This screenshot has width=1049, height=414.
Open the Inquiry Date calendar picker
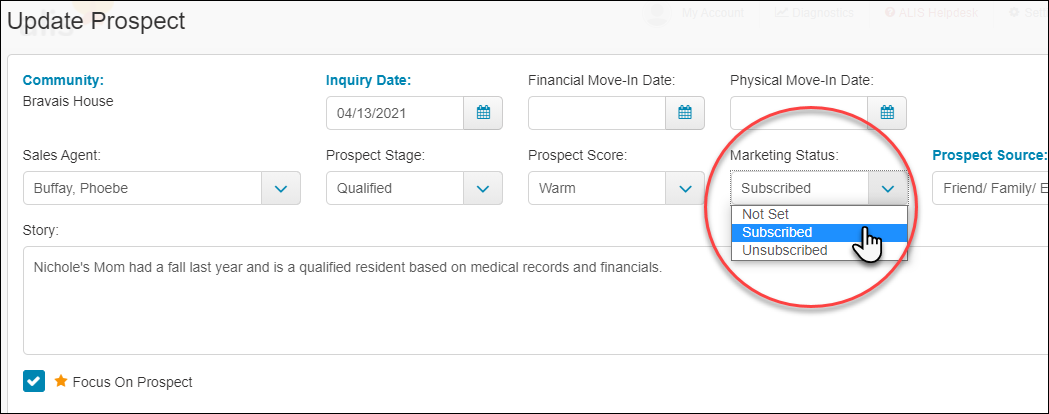483,113
